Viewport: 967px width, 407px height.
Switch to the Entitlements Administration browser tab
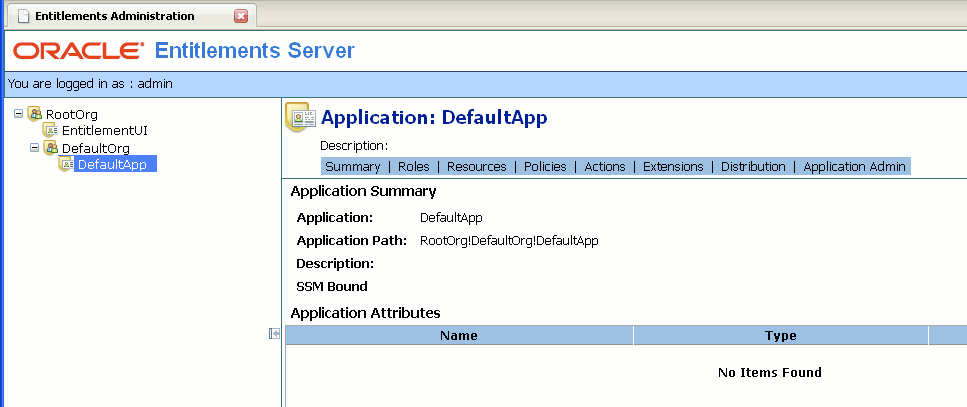[133, 16]
